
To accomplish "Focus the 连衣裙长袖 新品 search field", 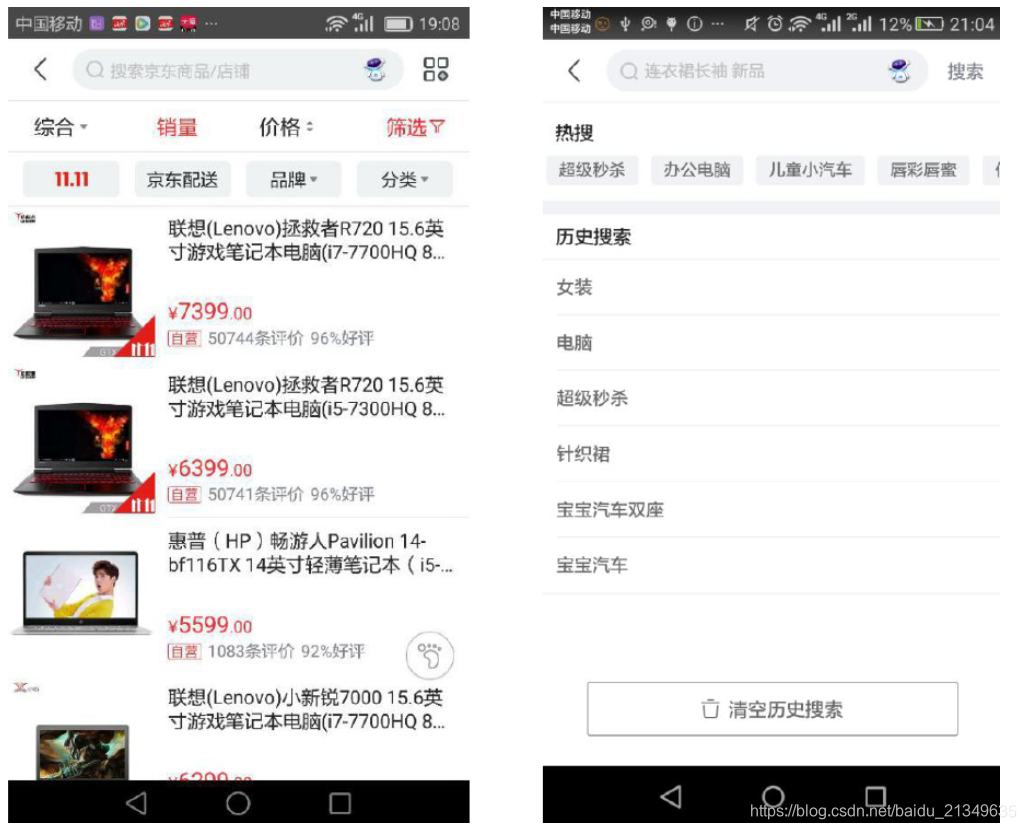I will (x=767, y=71).
